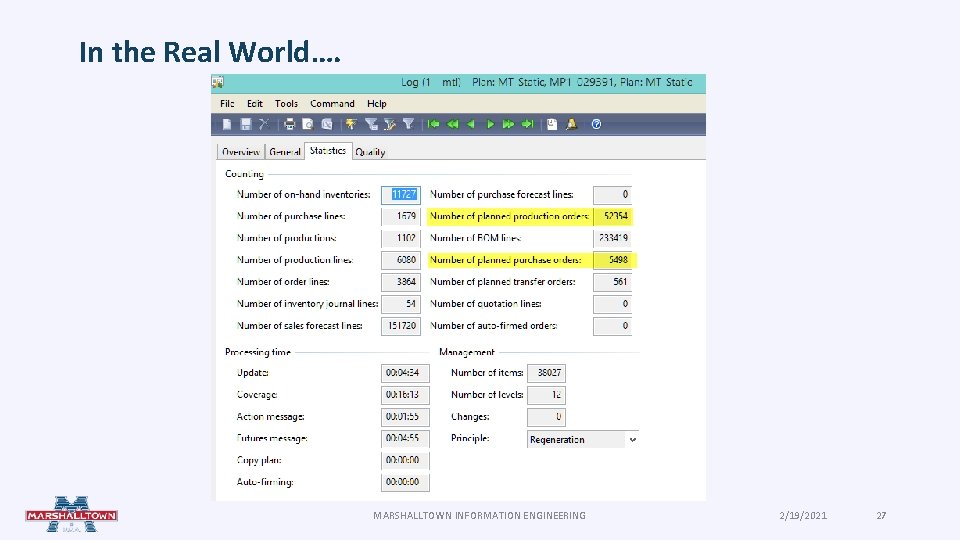Click 'Number of planned production orders' label

[x=509, y=216]
